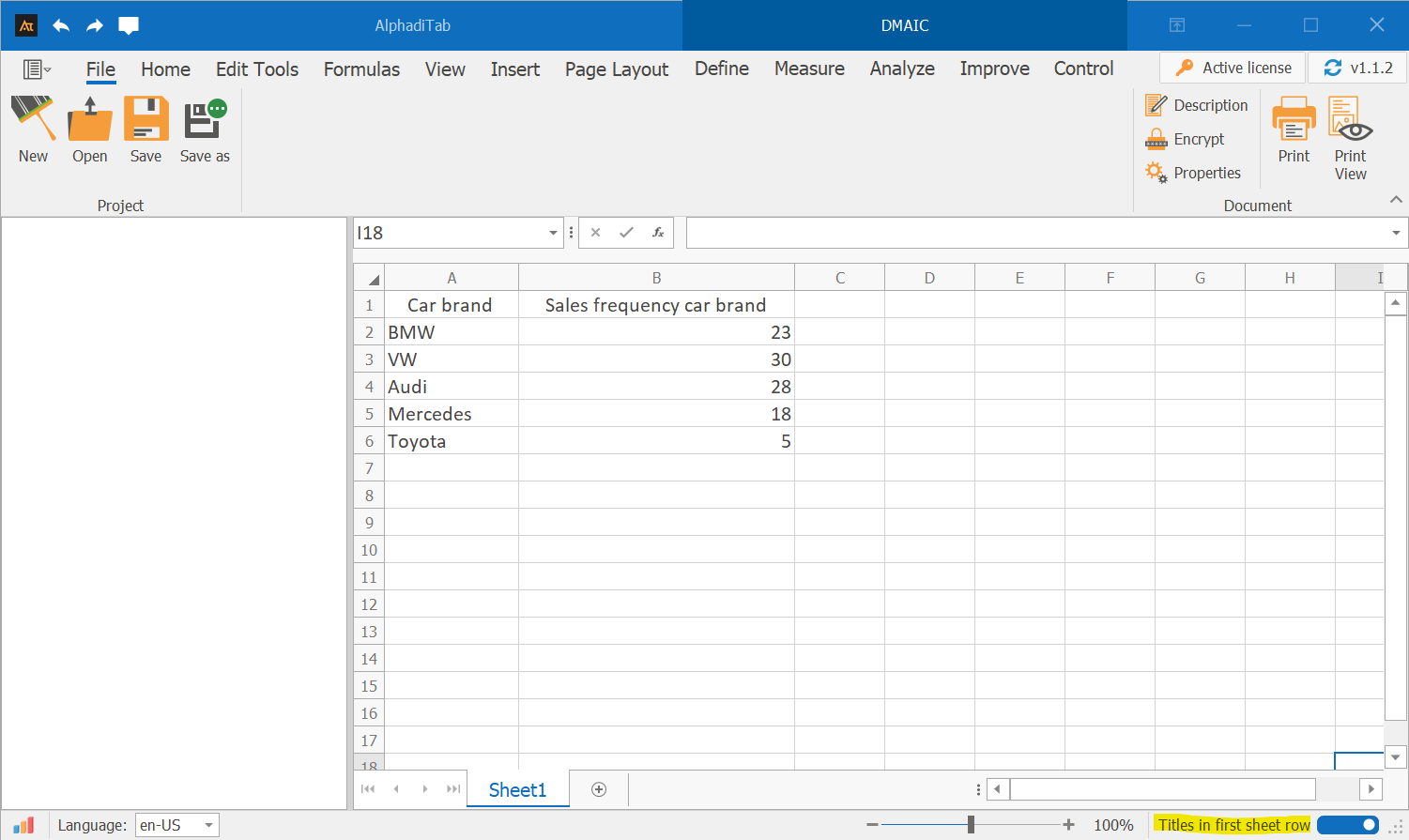Open the Analyze ribbon tab

[x=901, y=69]
